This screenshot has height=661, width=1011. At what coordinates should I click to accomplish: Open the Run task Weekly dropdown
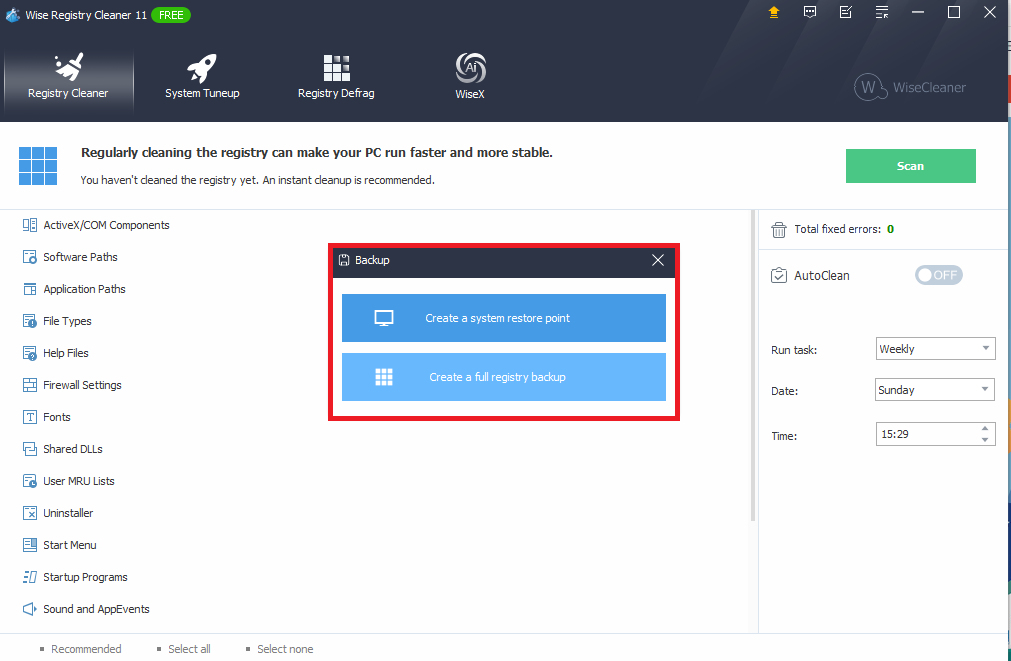coord(935,349)
